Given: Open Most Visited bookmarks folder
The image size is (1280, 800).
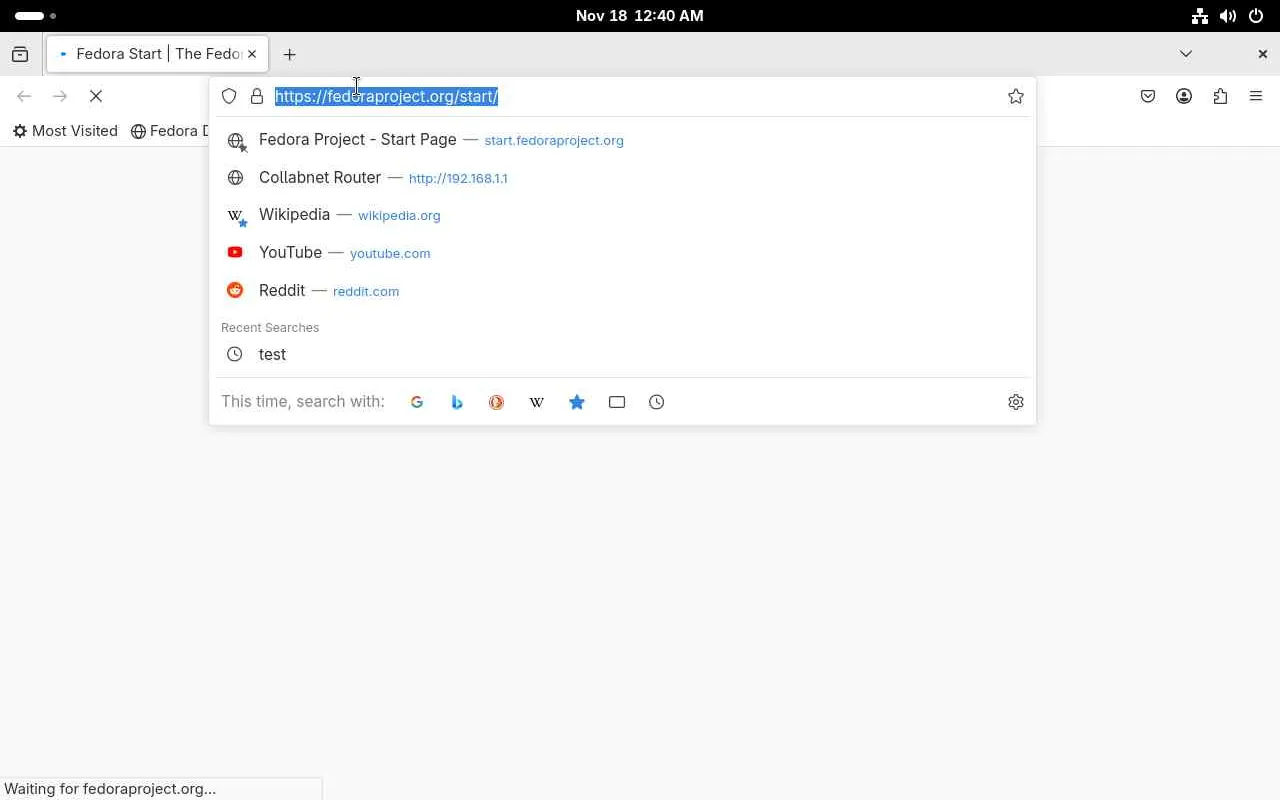Looking at the screenshot, I should (x=65, y=131).
